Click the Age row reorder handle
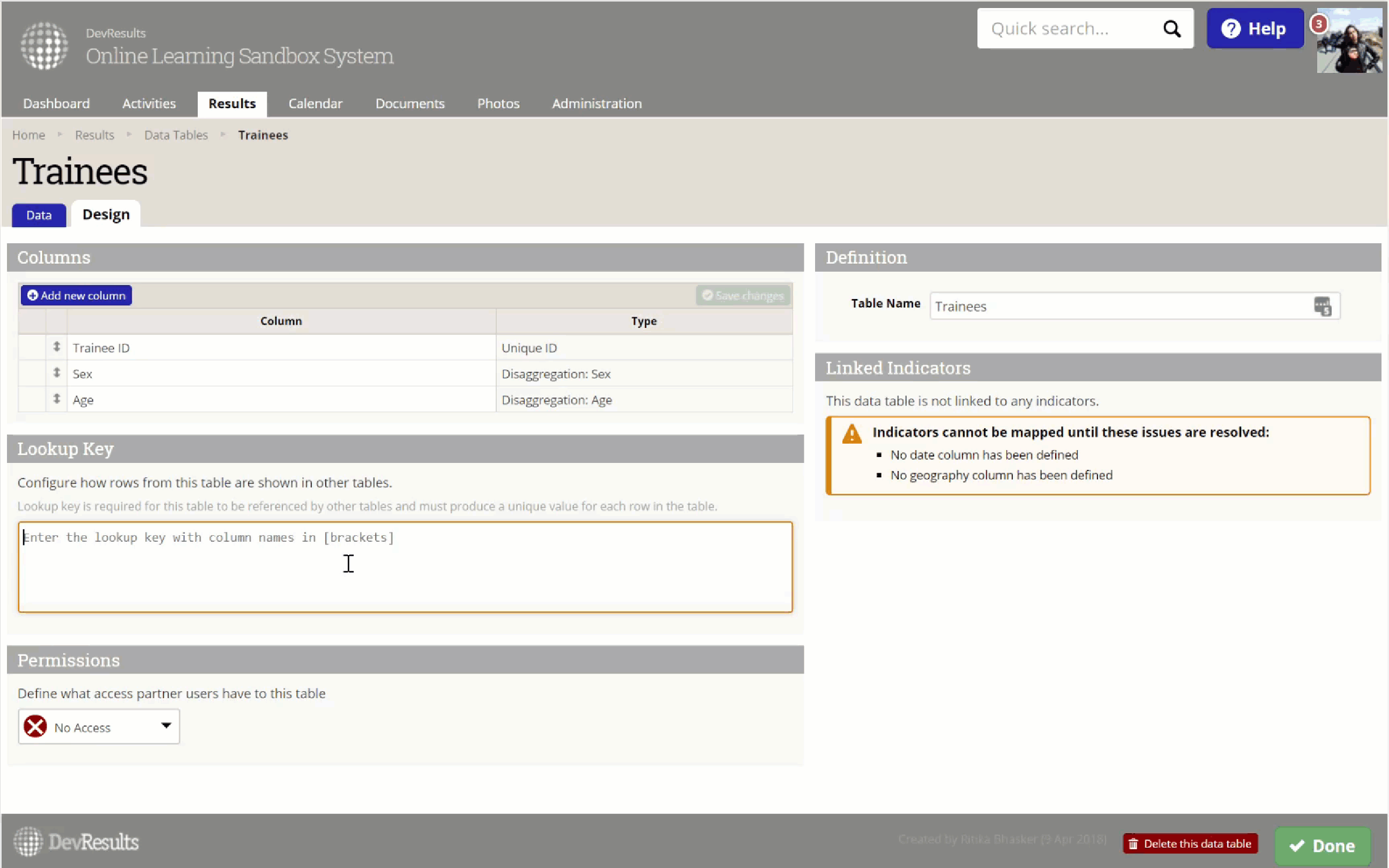 coord(56,399)
